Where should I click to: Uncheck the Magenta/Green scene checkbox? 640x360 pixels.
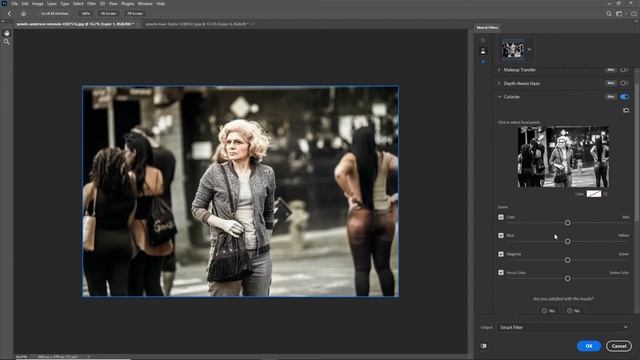point(501,254)
